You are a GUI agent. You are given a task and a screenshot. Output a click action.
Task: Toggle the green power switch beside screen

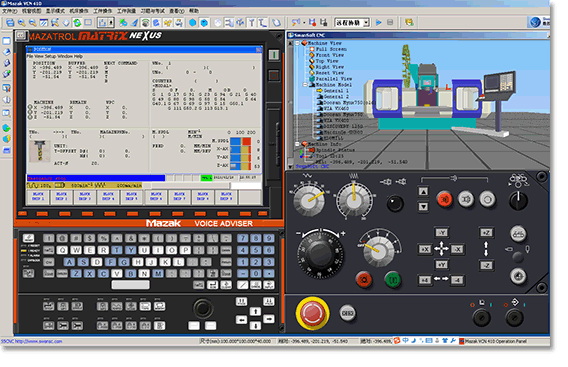point(274,55)
